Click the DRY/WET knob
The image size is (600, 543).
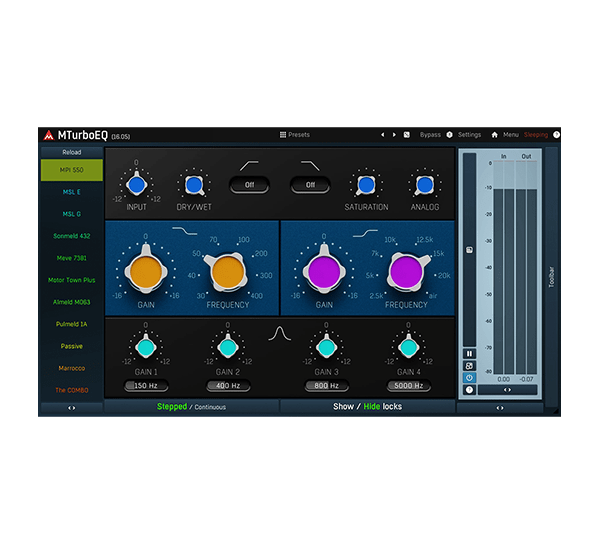tap(194, 185)
